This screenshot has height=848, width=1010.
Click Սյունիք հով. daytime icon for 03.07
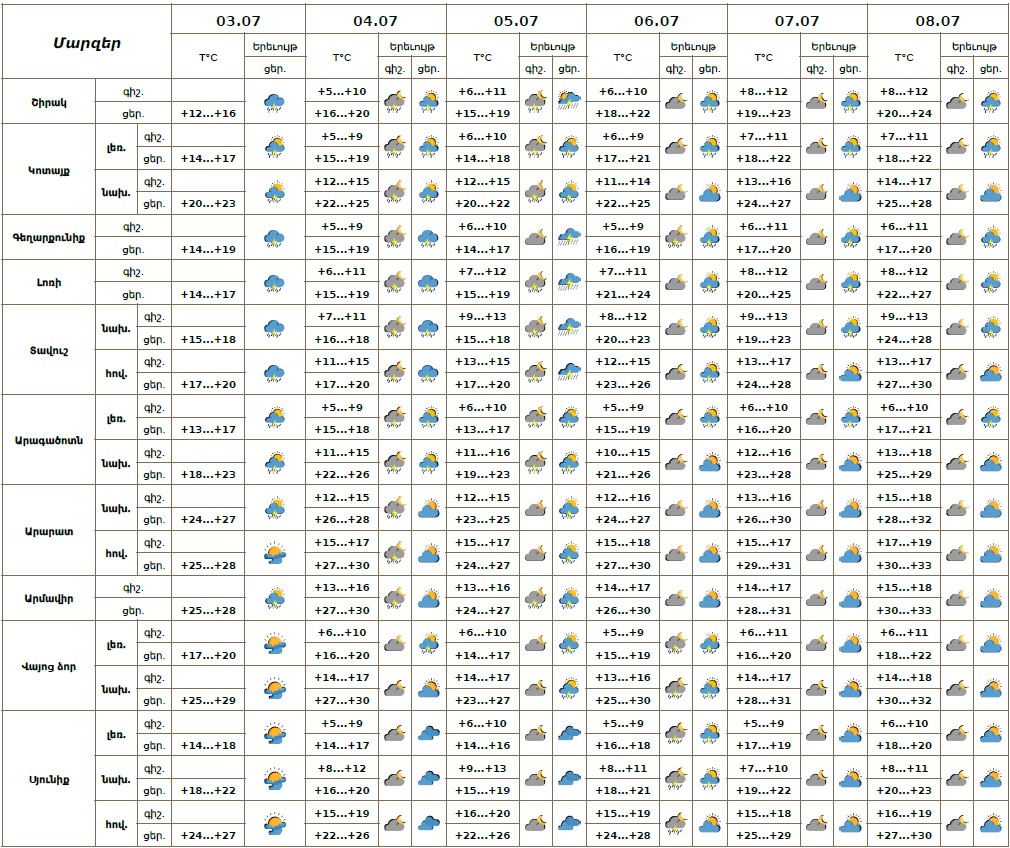pyautogui.click(x=275, y=824)
